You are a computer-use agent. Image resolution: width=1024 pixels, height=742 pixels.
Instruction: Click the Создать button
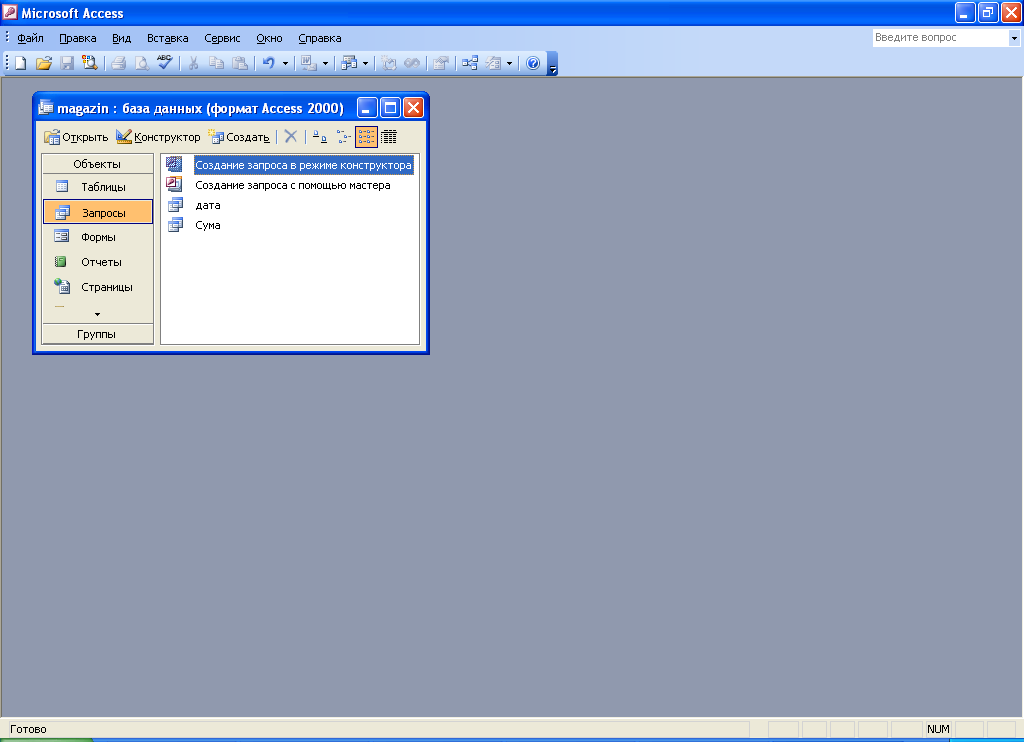pyautogui.click(x=238, y=137)
